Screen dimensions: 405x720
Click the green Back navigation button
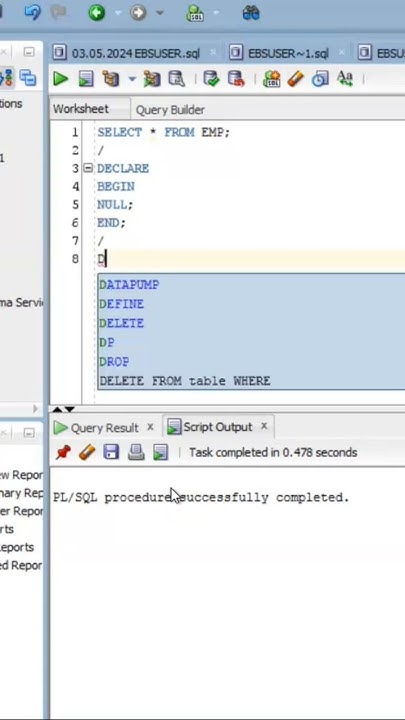(96, 13)
